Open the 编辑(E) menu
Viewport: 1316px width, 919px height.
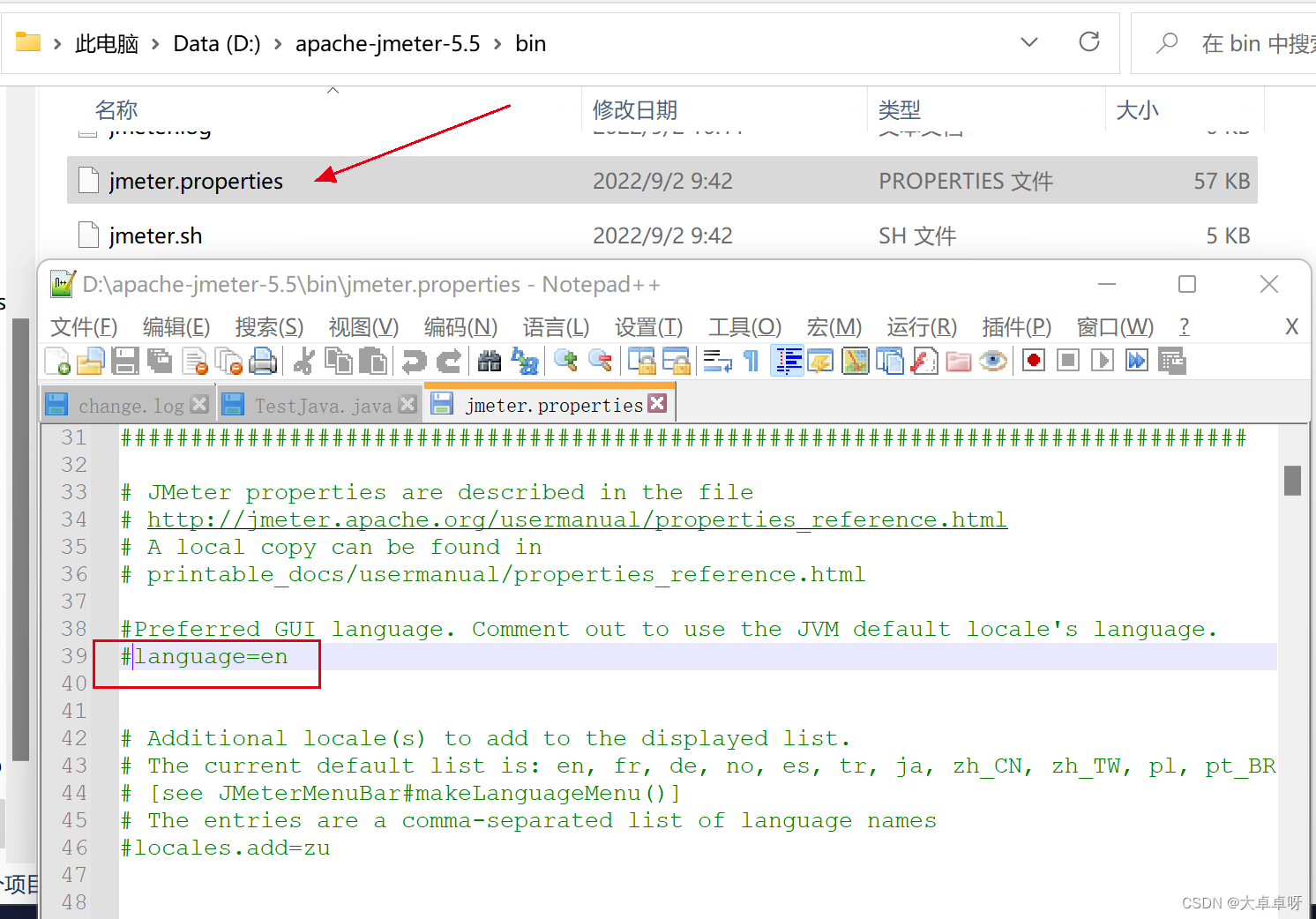(x=176, y=327)
